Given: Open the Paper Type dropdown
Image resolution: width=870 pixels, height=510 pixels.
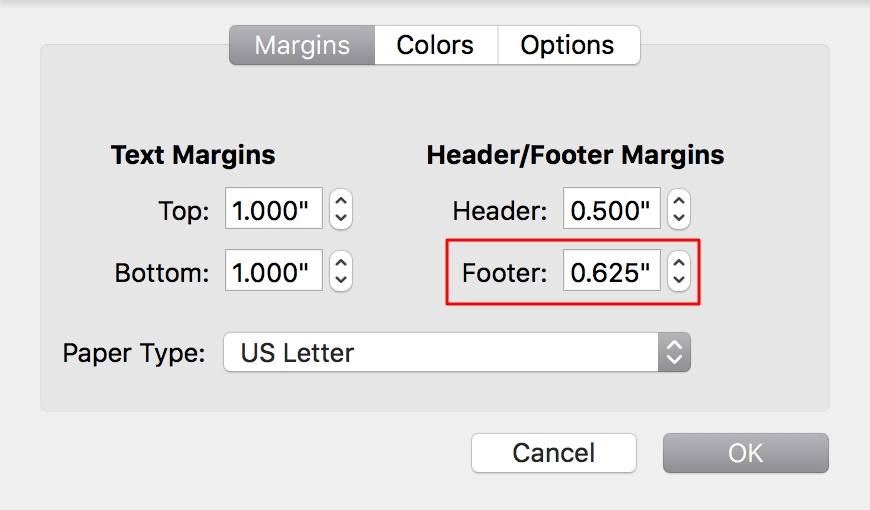Looking at the screenshot, I should coord(456,352).
